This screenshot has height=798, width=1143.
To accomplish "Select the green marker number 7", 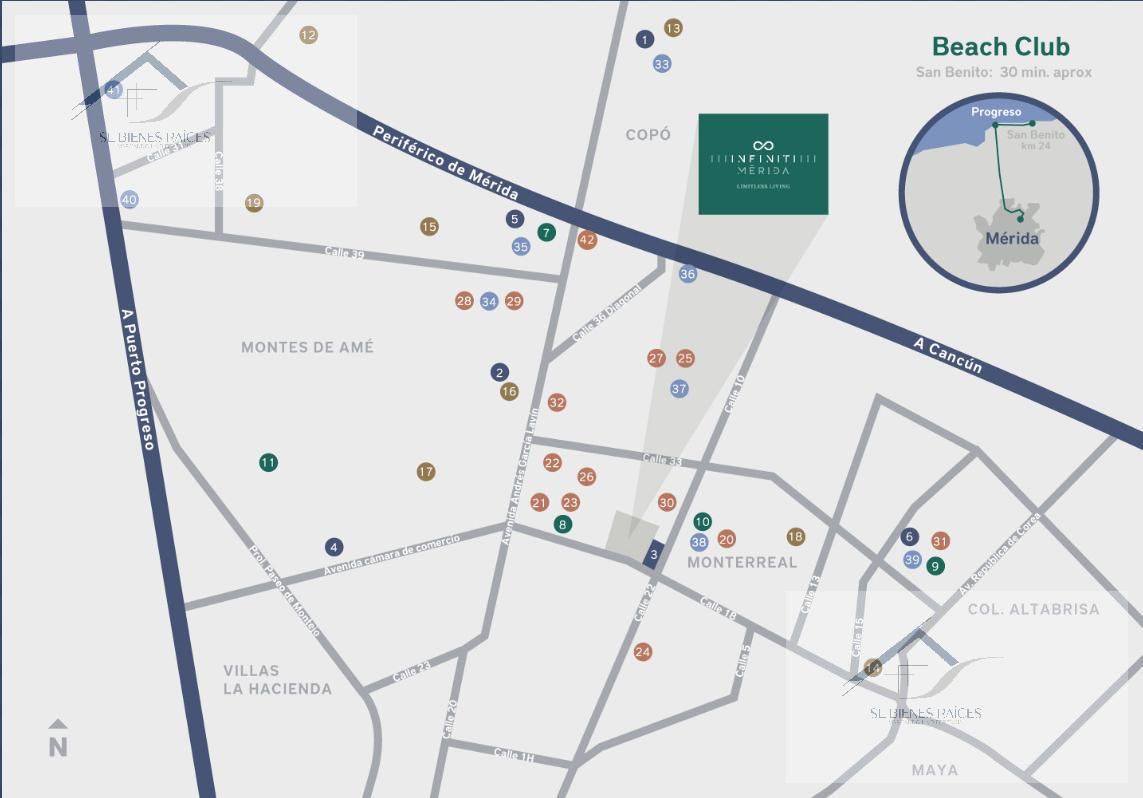I will pos(546,232).
